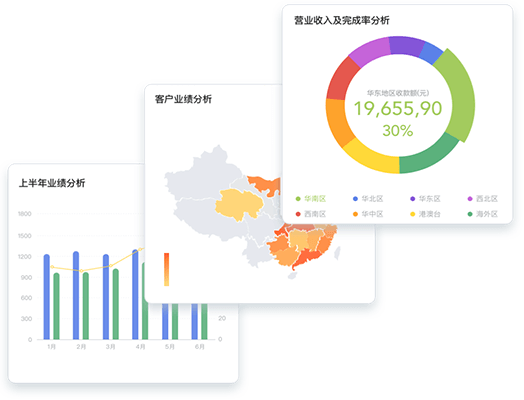Select the orange 华中区 legend marker
The height and width of the screenshot is (400, 524).
355,214
